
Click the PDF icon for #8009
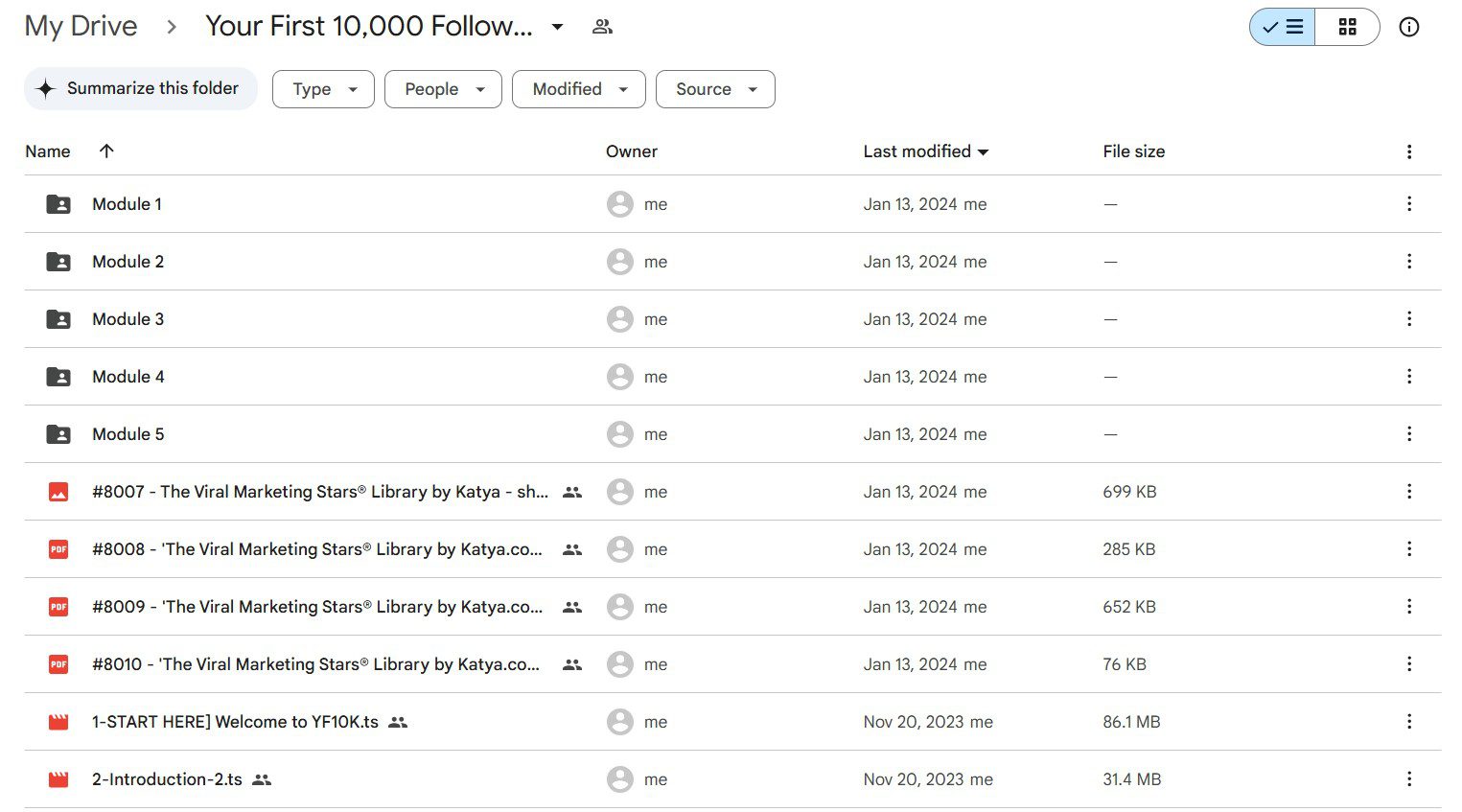tap(58, 607)
